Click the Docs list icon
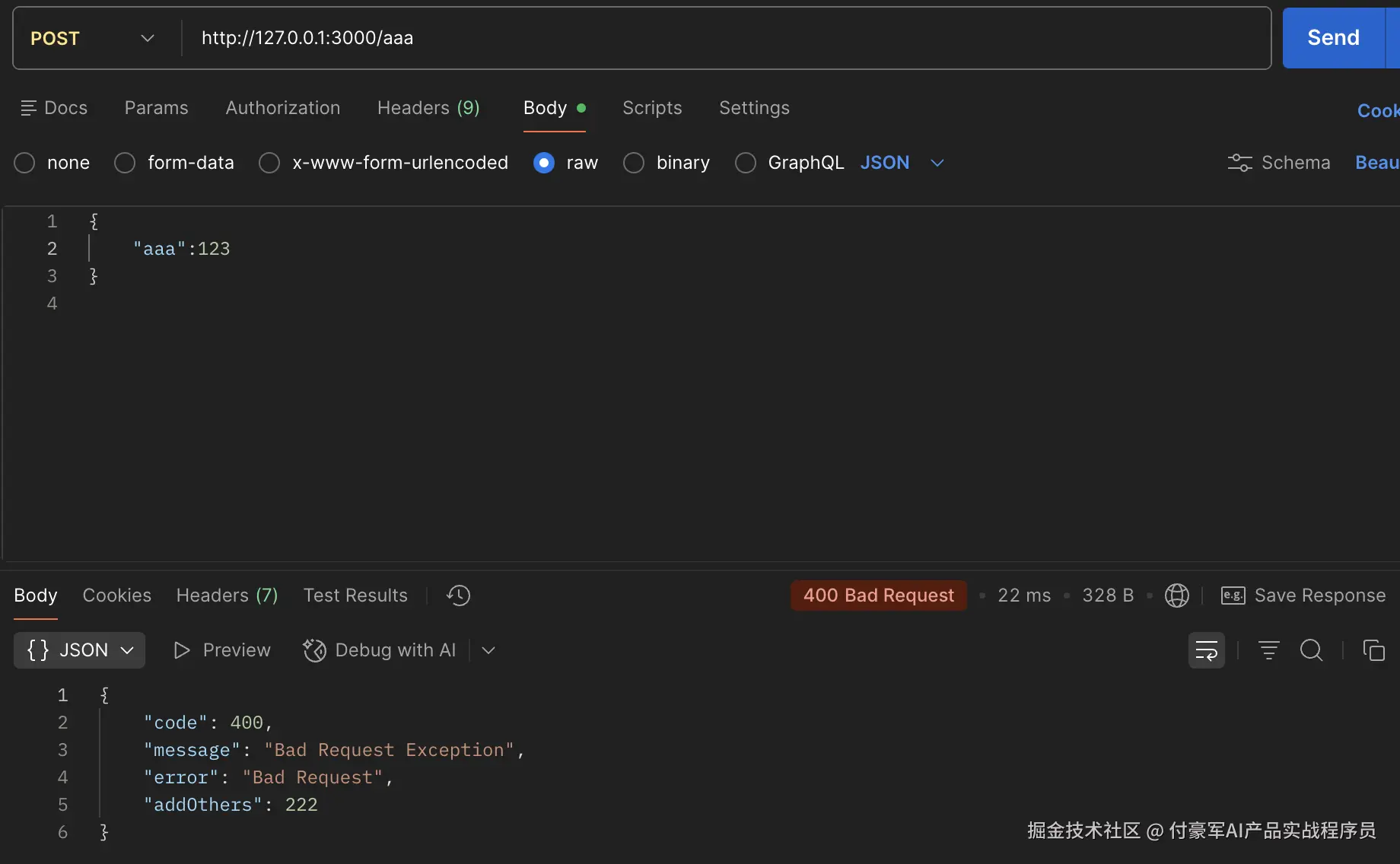The width and height of the screenshot is (1400, 864). [28, 108]
